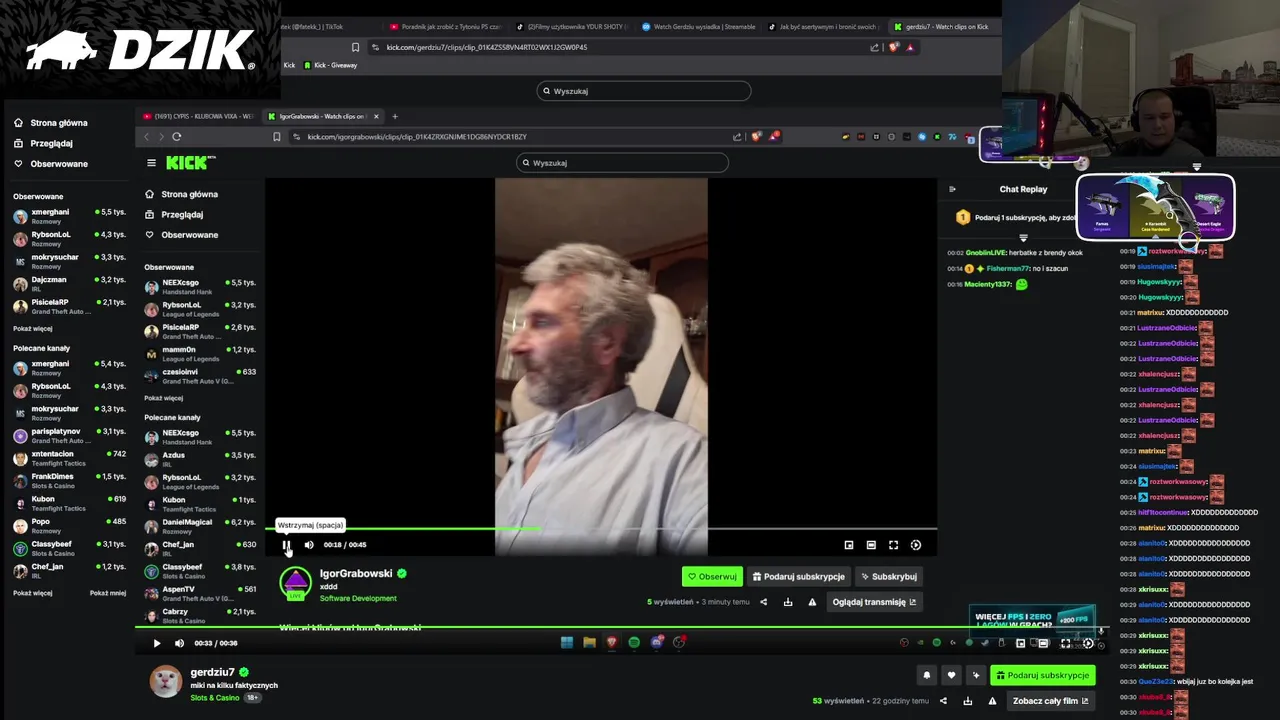Click the Kick logo in inner window
1280x720 pixels.
point(189,162)
